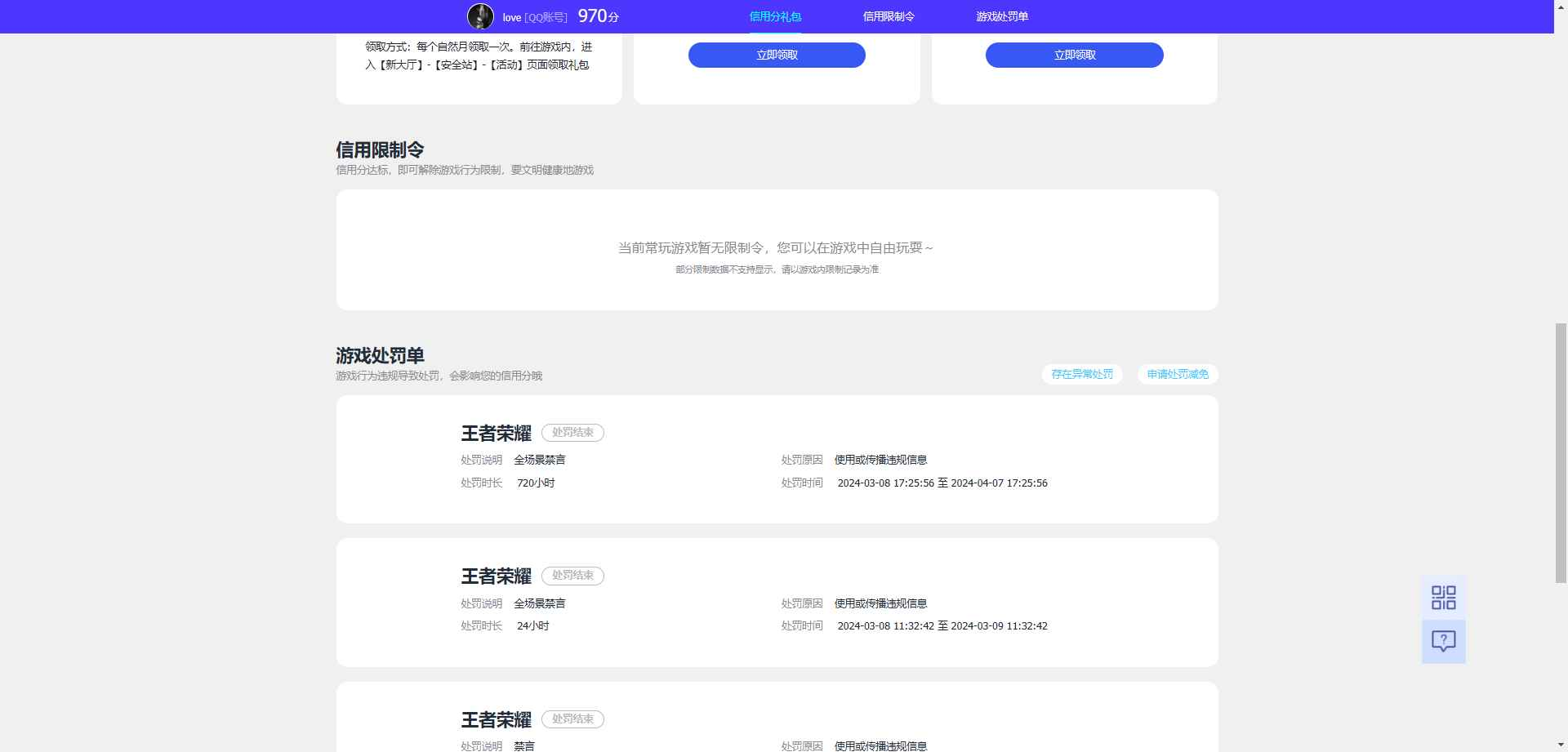
Task: Click the 信用限制令 section heading
Action: pos(380,150)
